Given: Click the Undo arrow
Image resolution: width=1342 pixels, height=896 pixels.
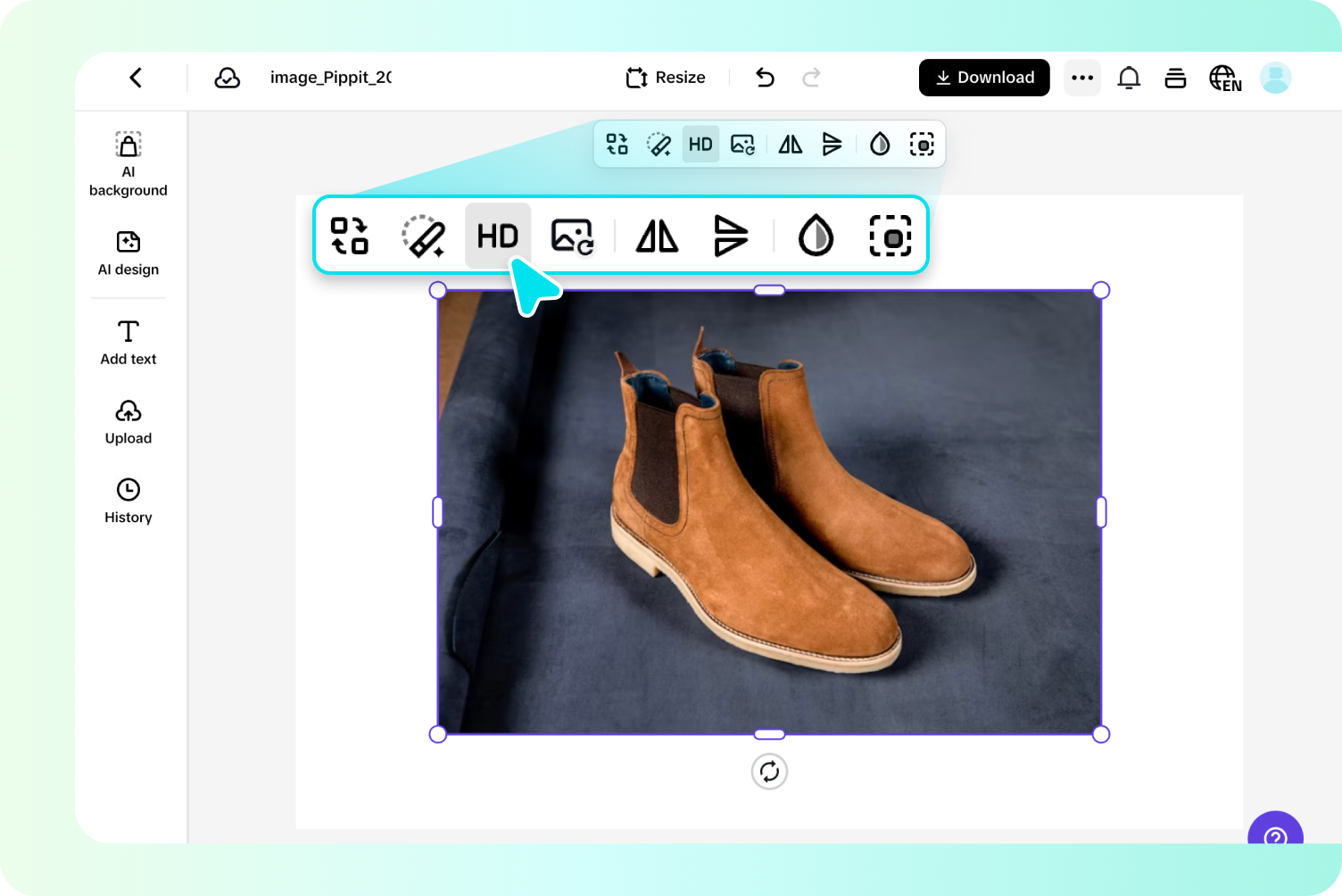Looking at the screenshot, I should click(x=765, y=78).
